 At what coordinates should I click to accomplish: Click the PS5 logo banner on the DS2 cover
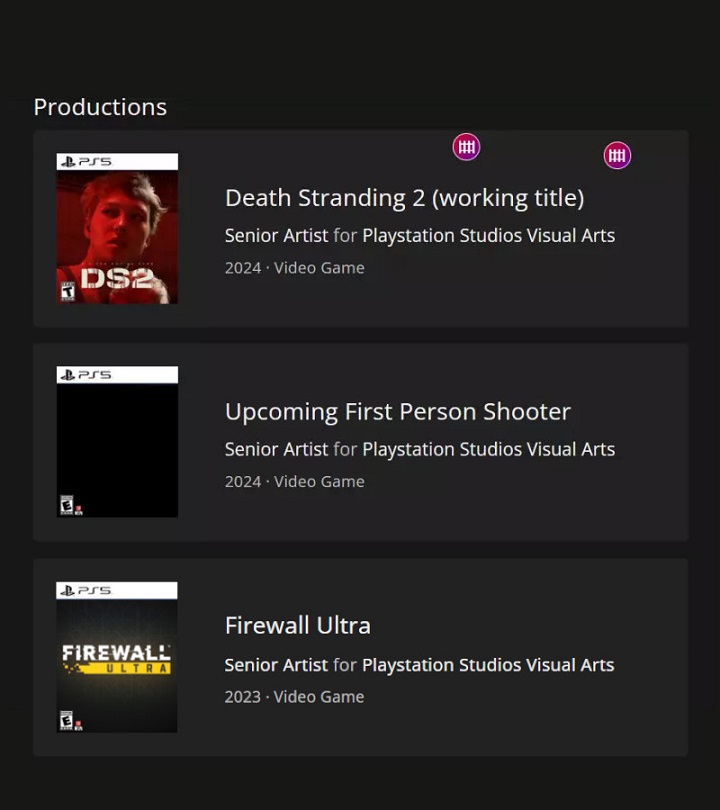tap(117, 162)
